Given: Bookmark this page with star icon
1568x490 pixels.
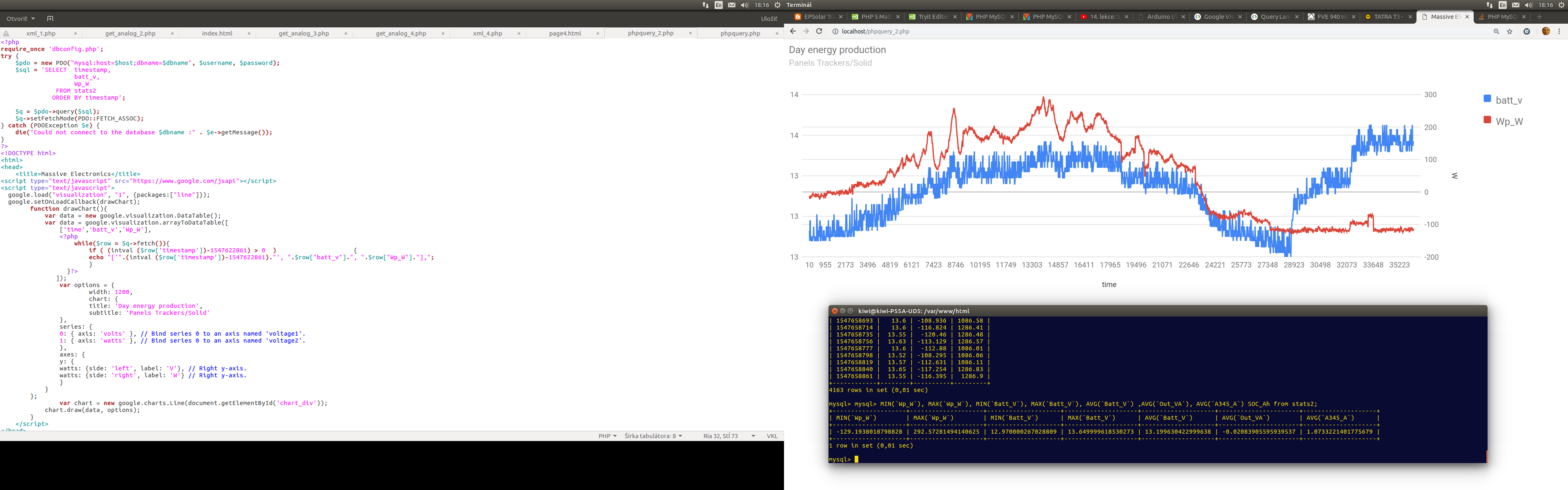Looking at the screenshot, I should coord(1510,32).
